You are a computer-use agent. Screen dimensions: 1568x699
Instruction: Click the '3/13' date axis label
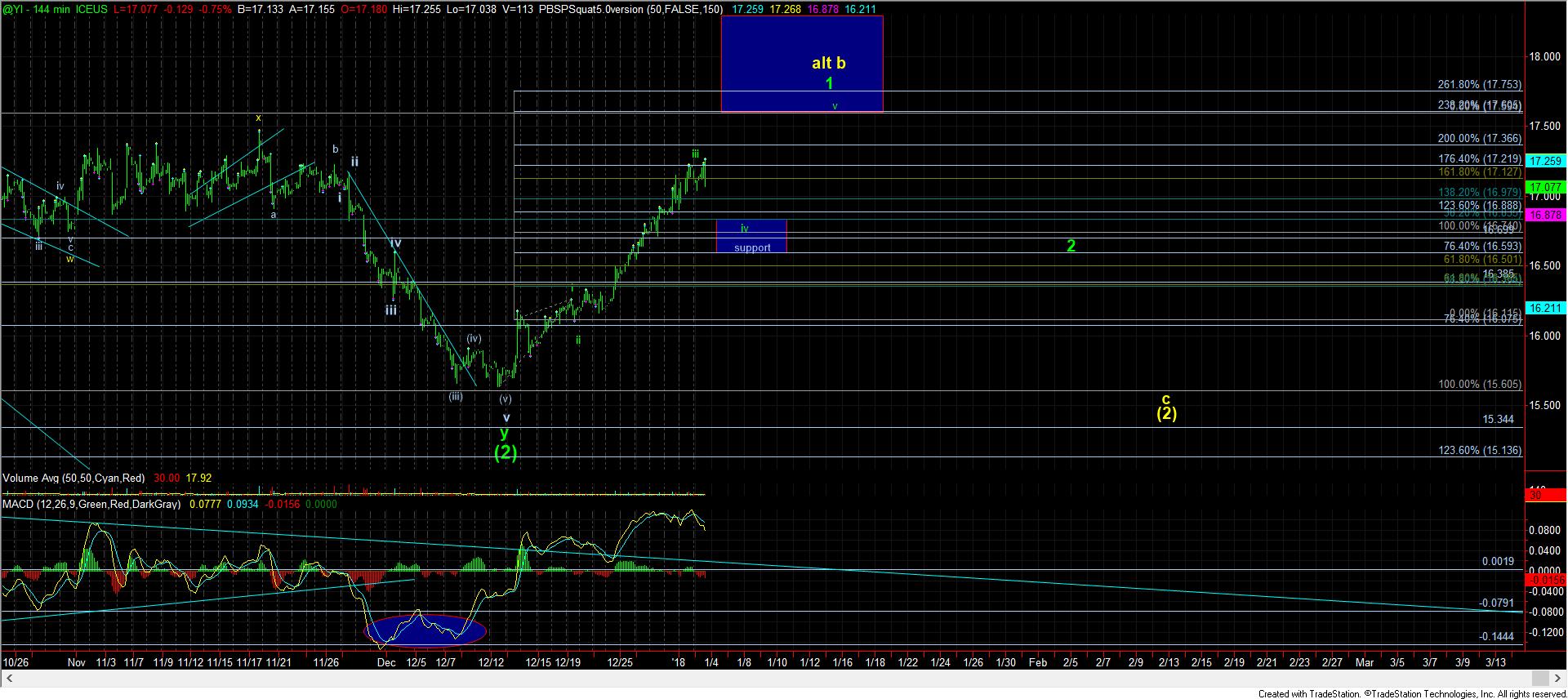click(x=1495, y=662)
